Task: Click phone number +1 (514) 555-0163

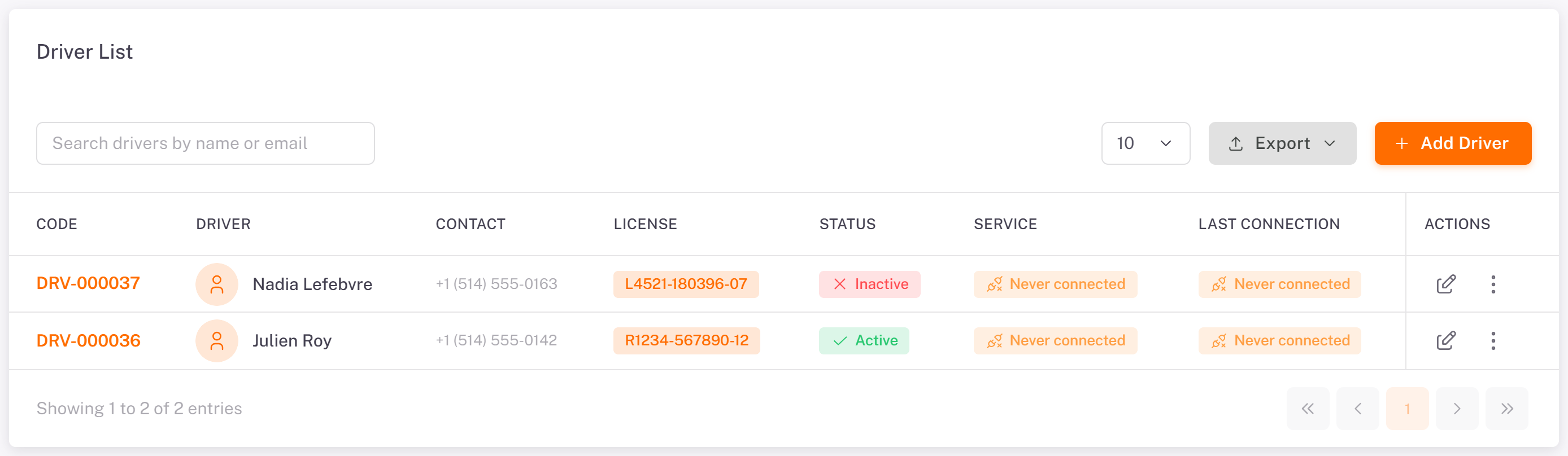Action: coord(496,284)
